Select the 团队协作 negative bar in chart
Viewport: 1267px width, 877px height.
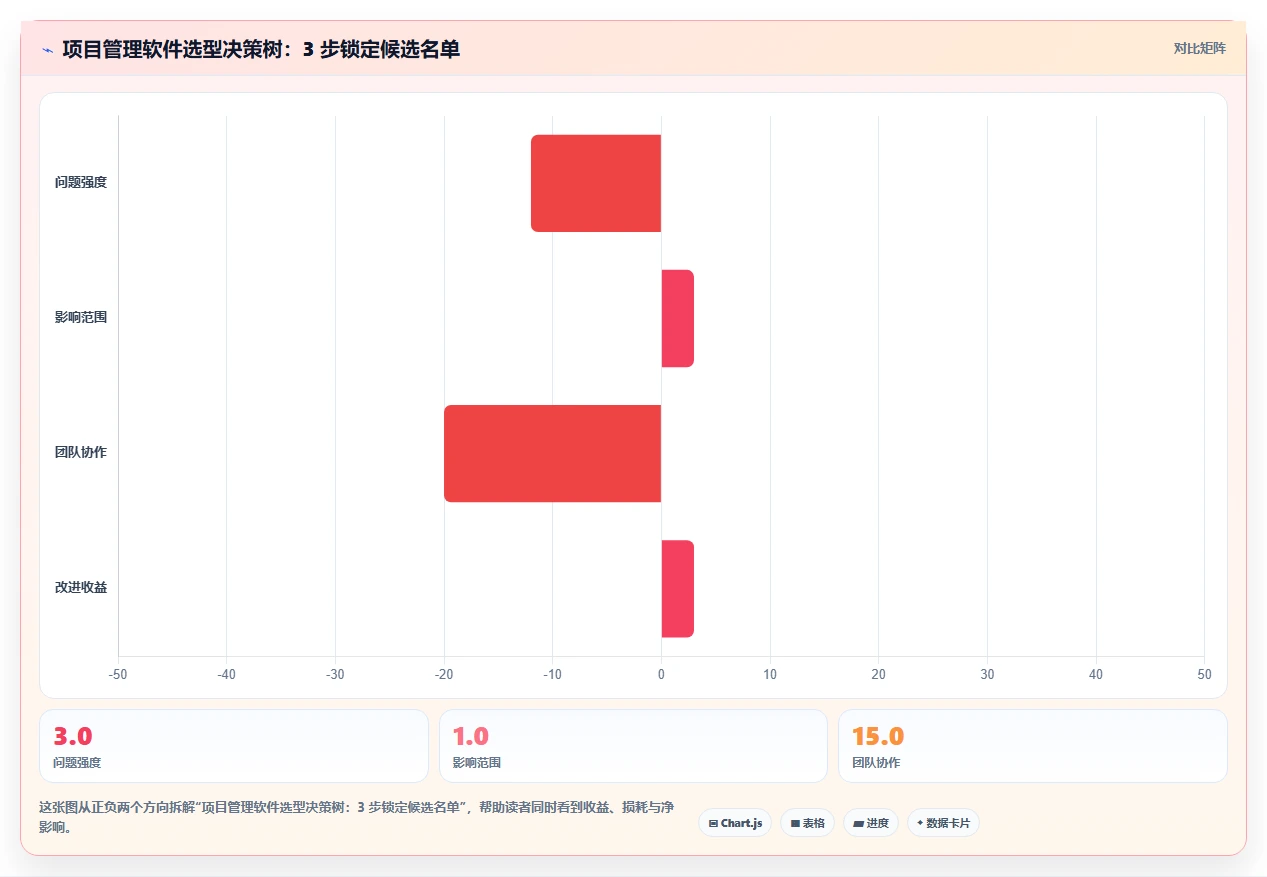(553, 453)
